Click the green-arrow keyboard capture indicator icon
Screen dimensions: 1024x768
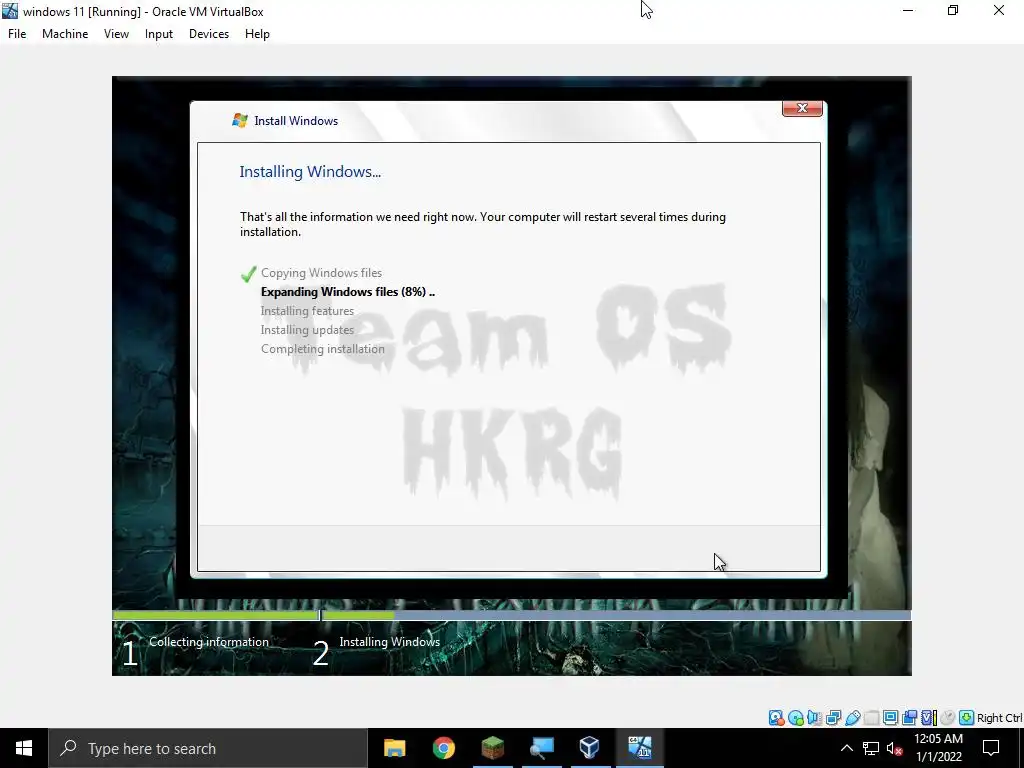click(967, 718)
